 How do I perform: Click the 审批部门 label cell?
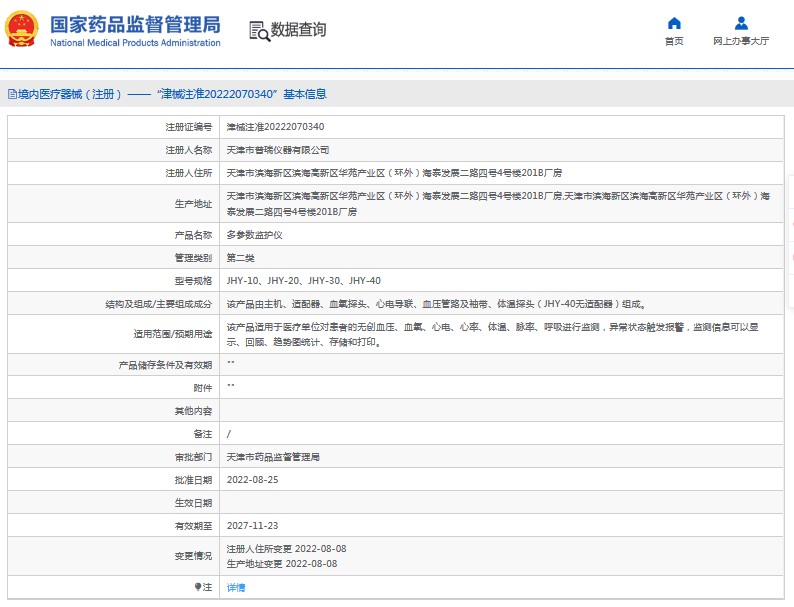pos(113,457)
